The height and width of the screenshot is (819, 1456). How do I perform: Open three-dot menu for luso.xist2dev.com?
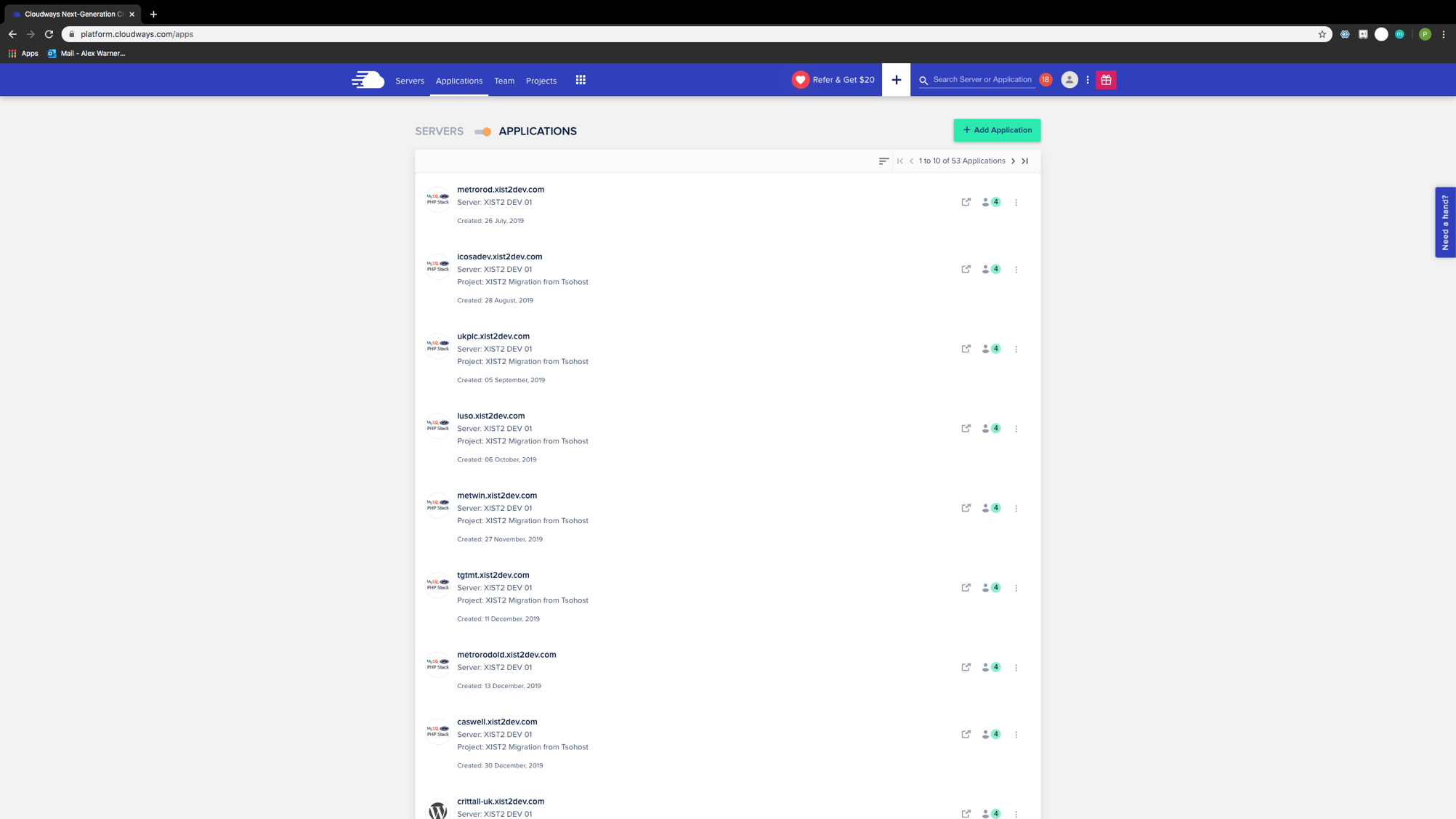(1016, 429)
